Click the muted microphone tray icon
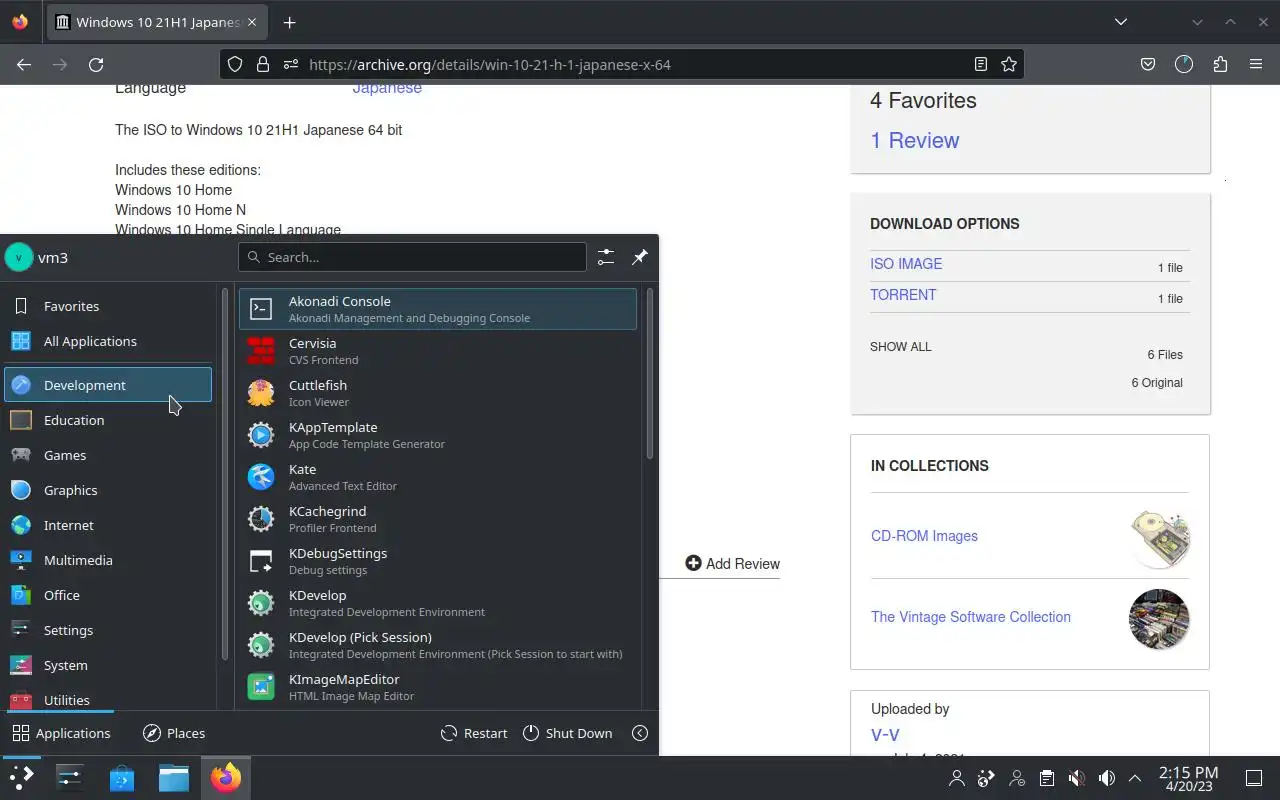1280x800 pixels. pyautogui.click(x=1076, y=778)
